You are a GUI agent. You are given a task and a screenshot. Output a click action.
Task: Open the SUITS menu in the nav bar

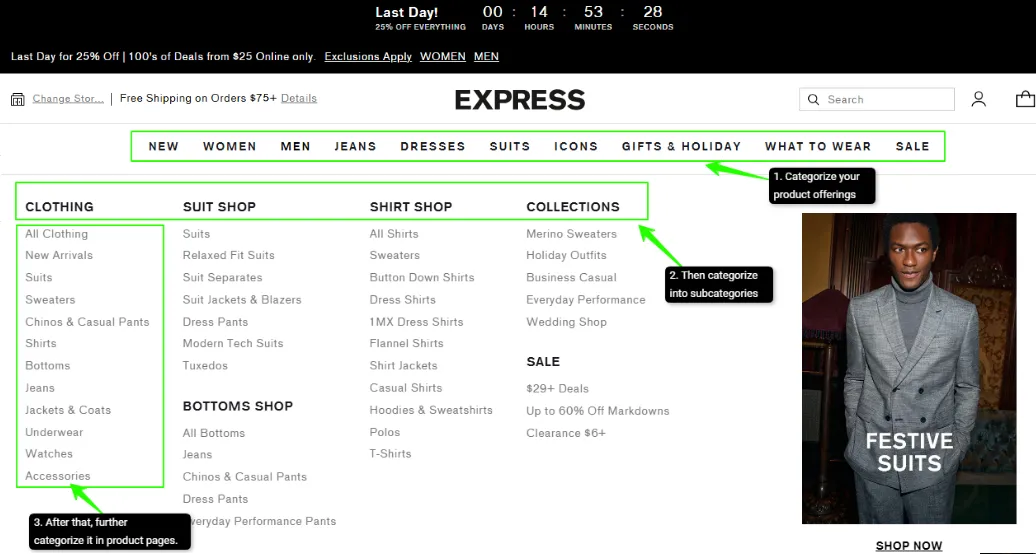click(509, 146)
